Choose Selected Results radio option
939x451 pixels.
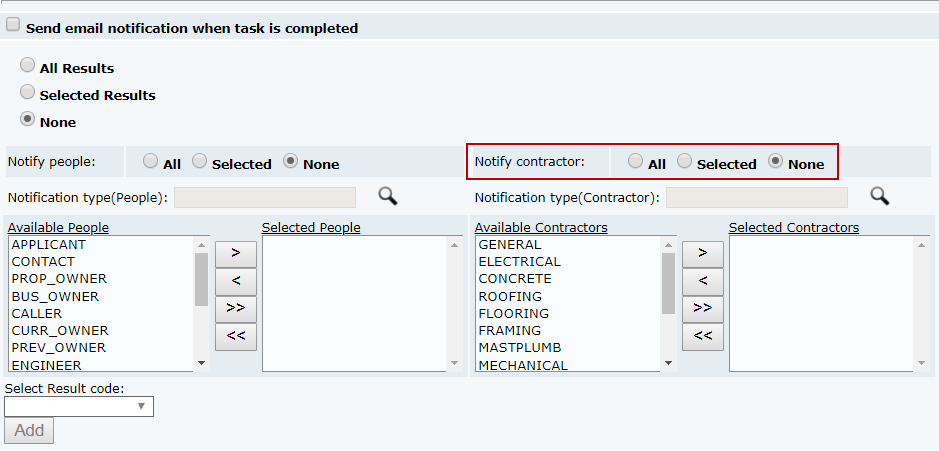pos(28,93)
